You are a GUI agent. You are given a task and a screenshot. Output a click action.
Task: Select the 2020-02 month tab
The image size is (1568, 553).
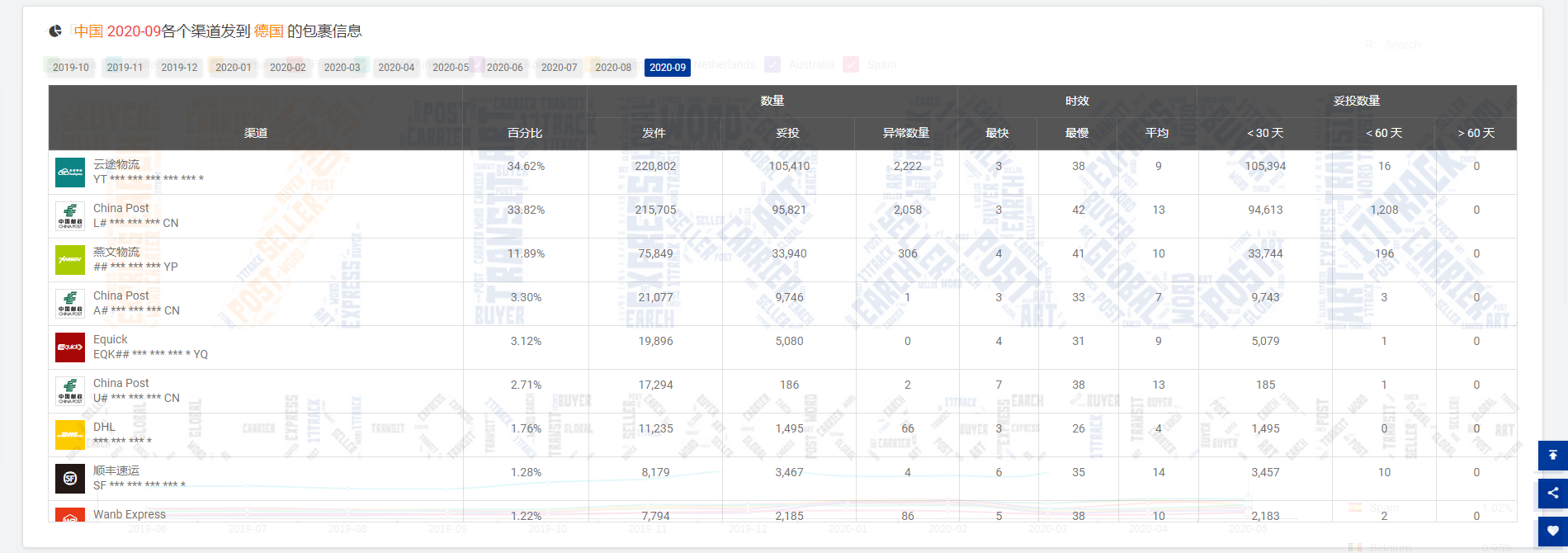(288, 68)
